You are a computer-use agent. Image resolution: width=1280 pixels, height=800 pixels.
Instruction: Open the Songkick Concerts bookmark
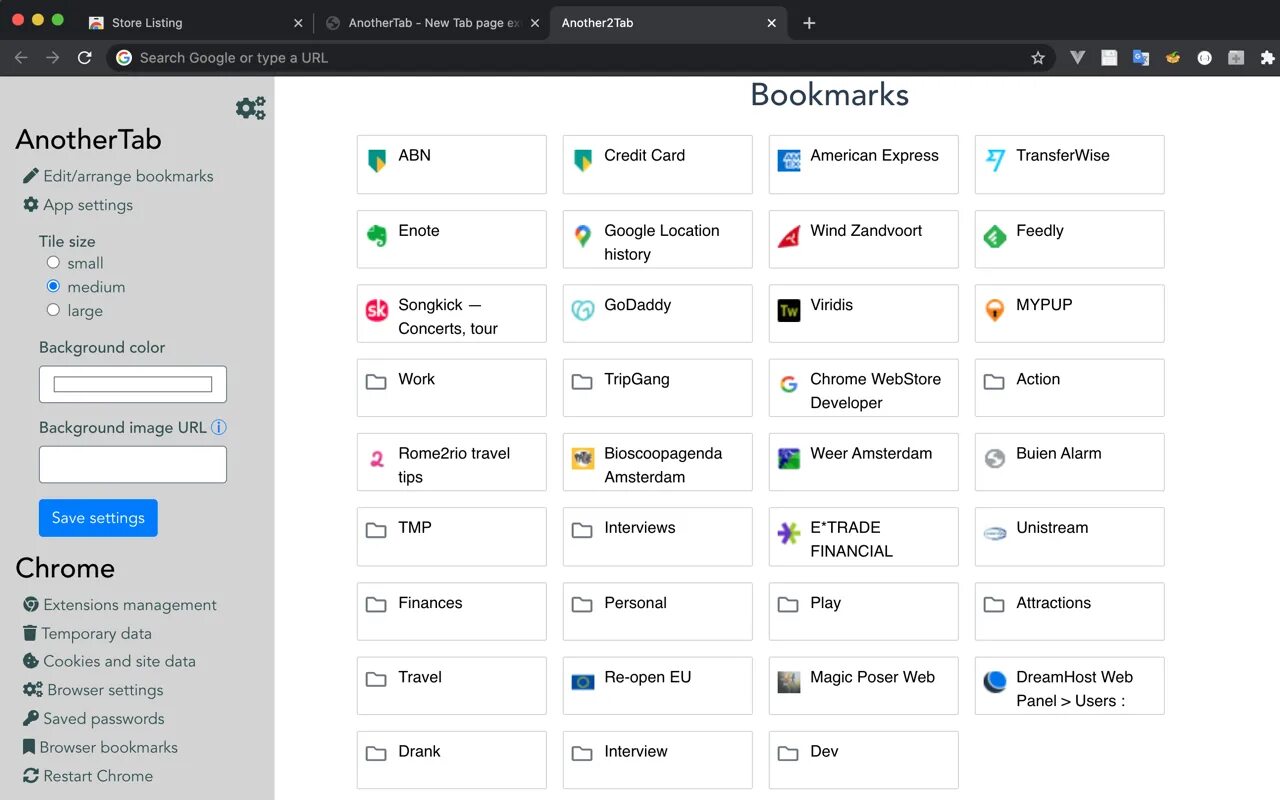click(x=452, y=313)
